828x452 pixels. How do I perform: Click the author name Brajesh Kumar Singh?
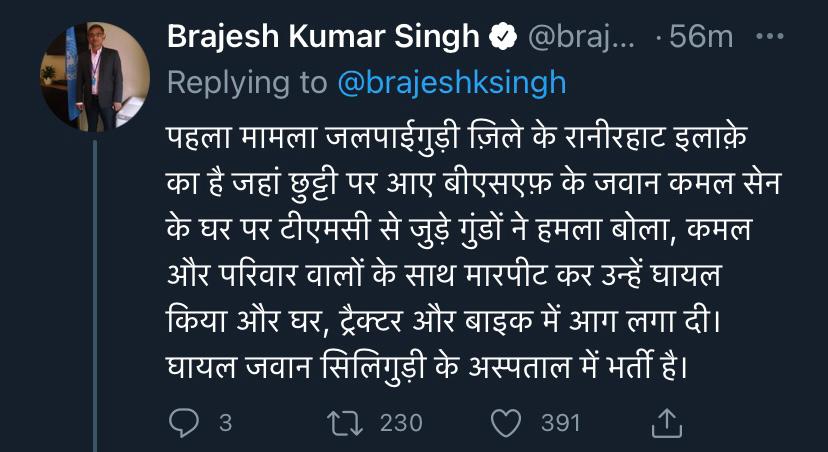(x=323, y=38)
